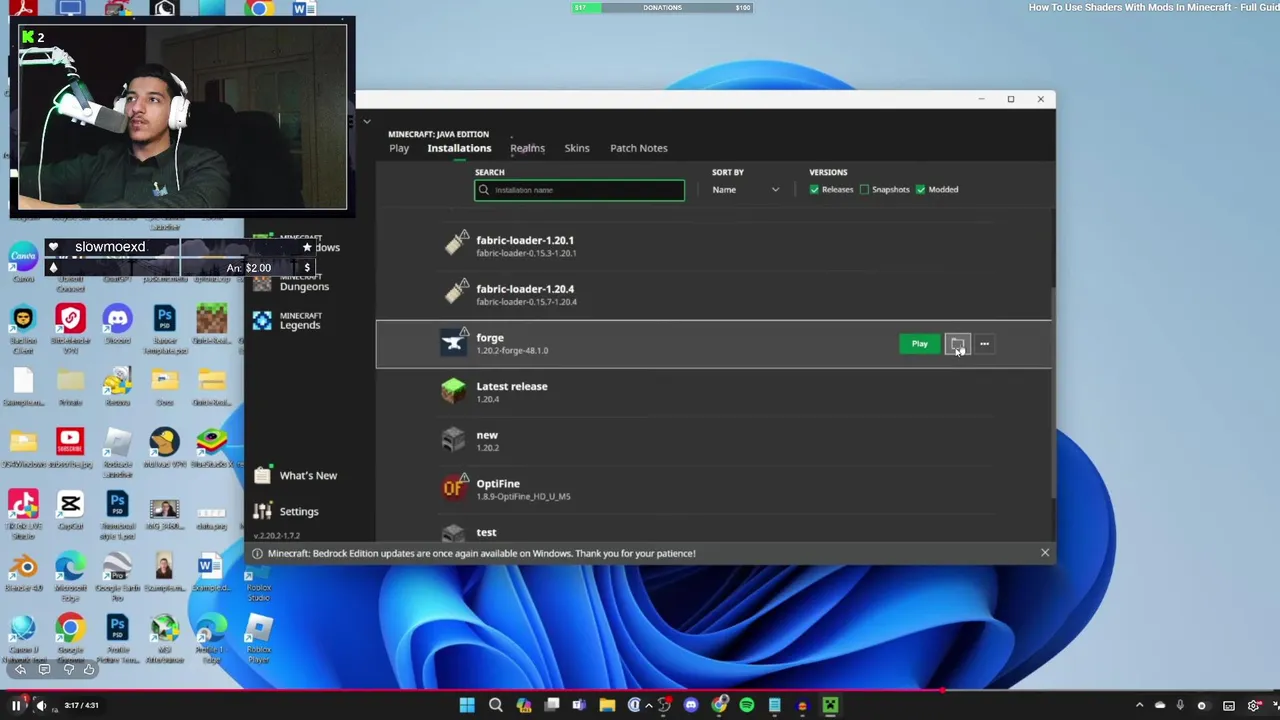Select the 'new' 1.20.2 installation row
The image size is (1280, 720).
click(714, 441)
